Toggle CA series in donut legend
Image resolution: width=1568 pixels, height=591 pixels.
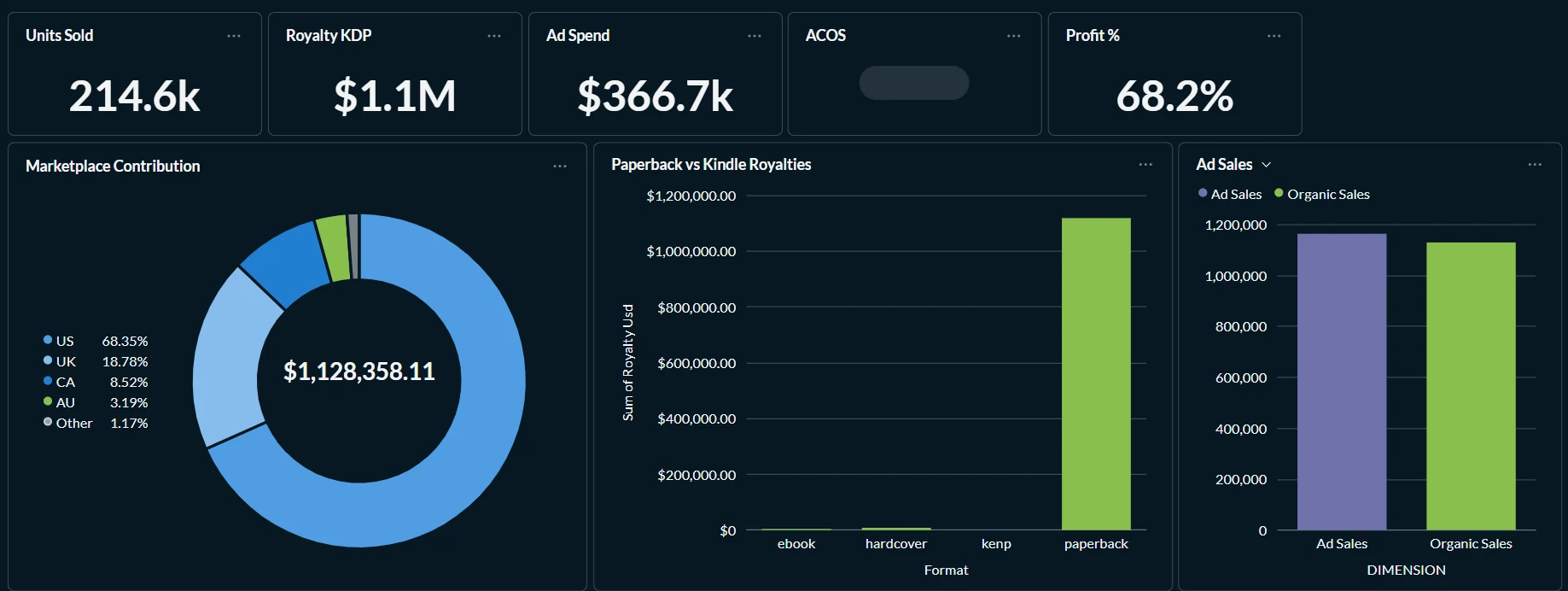tap(60, 382)
